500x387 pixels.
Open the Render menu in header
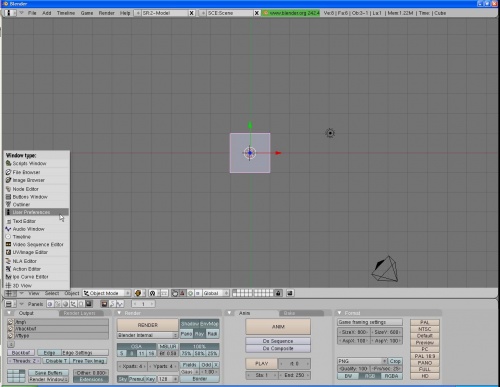(x=106, y=13)
